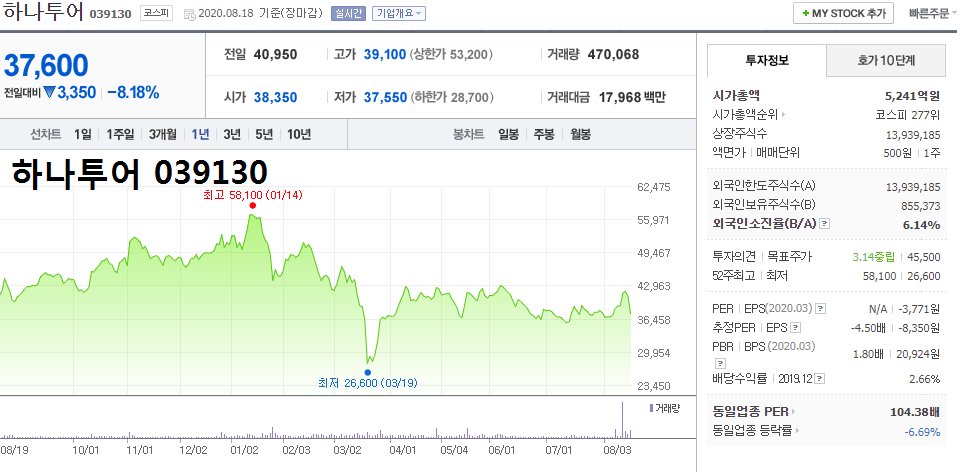Select the 10년 line chart period
Viewport: 961px width, 472px height.
tap(299, 134)
